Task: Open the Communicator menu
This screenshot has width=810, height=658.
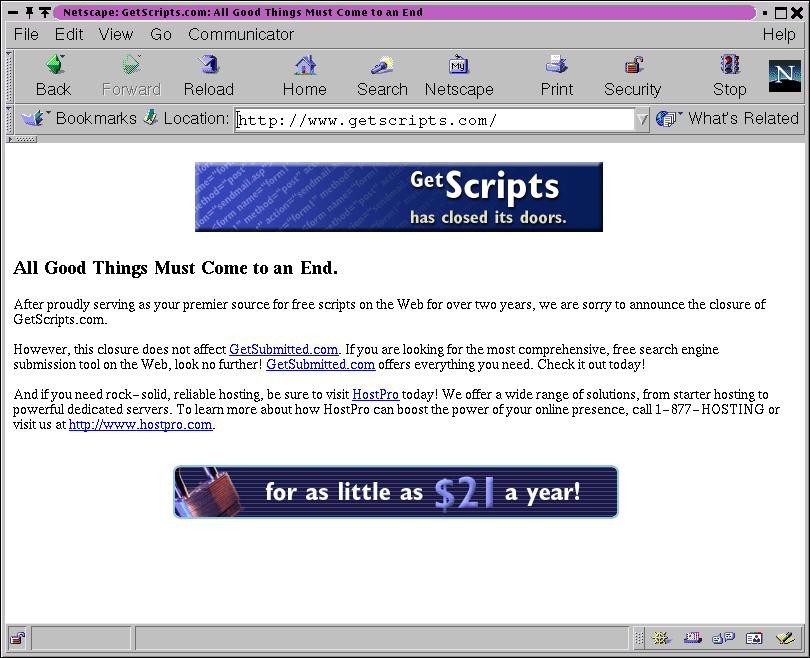Action: pyautogui.click(x=241, y=34)
